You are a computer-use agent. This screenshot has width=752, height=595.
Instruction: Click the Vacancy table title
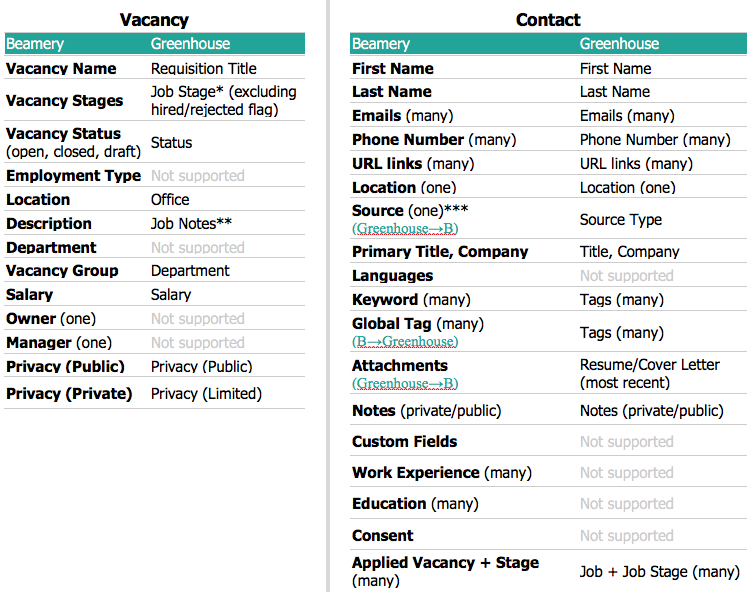(x=154, y=20)
